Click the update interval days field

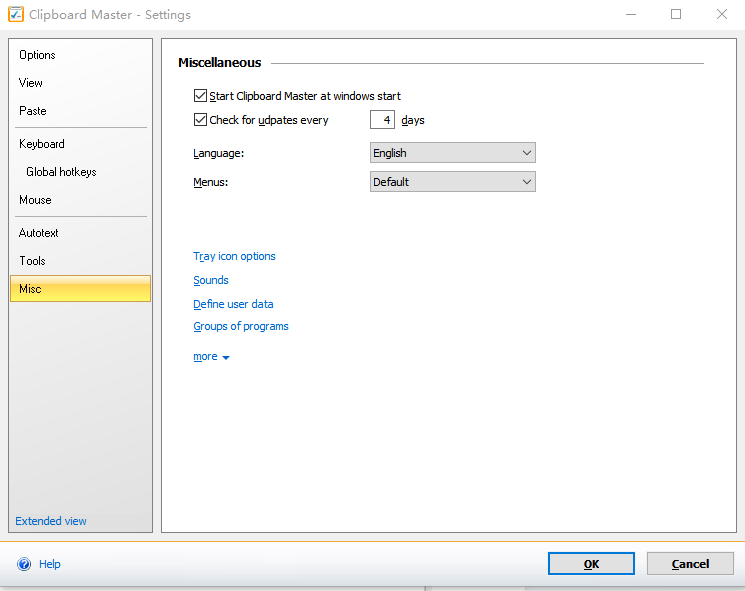[382, 120]
